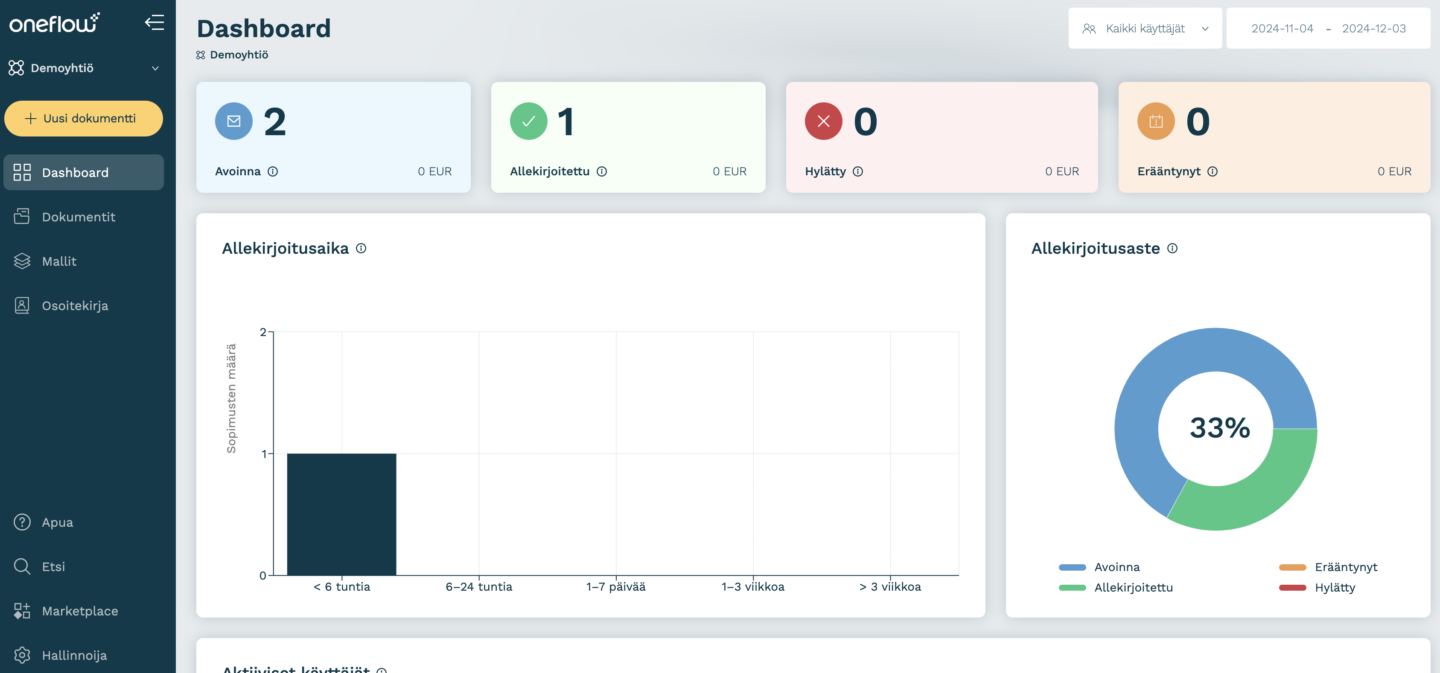This screenshot has height=673, width=1440.
Task: Click the red X Hylätty icon
Action: click(x=824, y=121)
